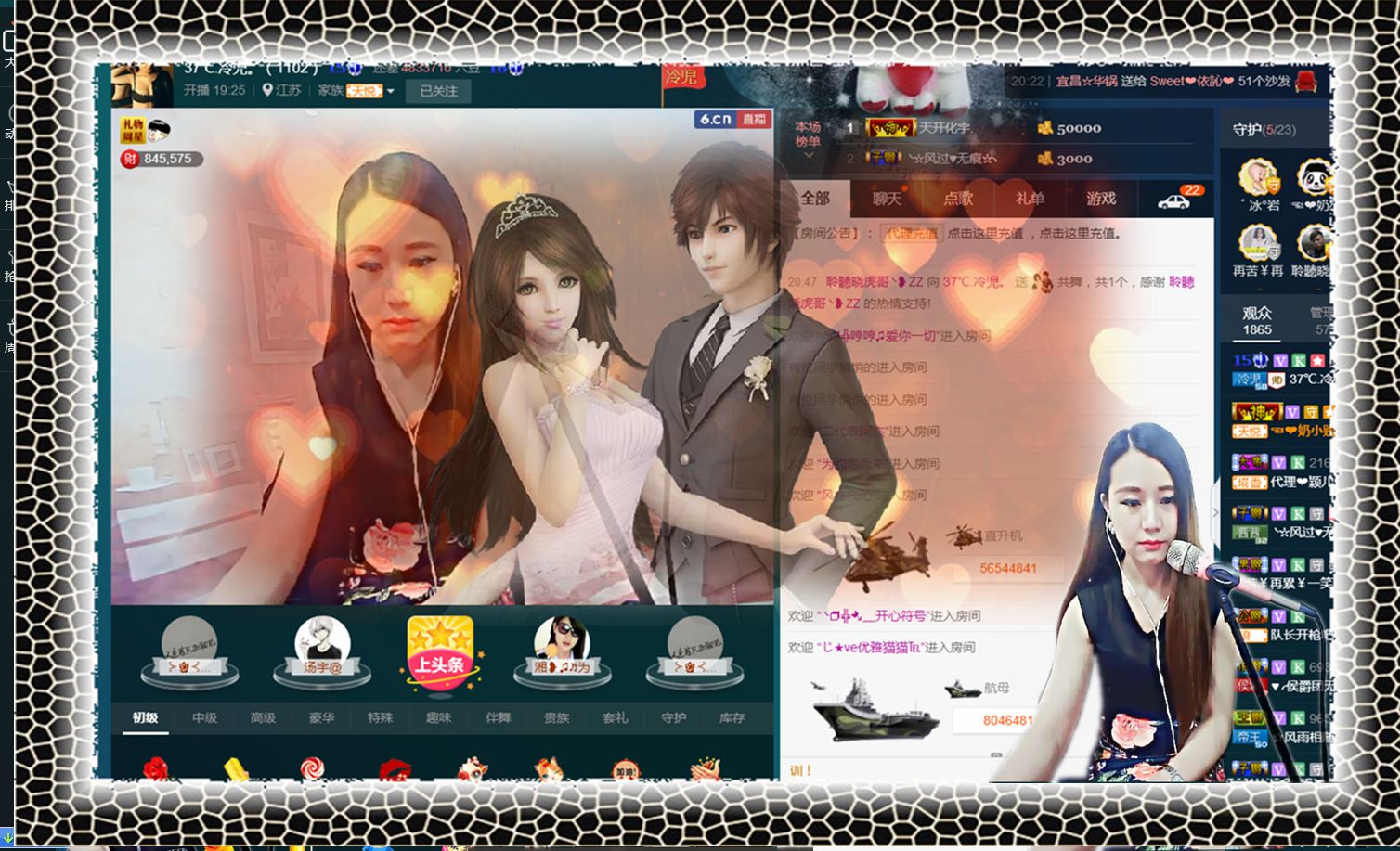Expand the 本场榜单 ranking chevron
Screen dimensions: 1400x851
click(x=808, y=155)
